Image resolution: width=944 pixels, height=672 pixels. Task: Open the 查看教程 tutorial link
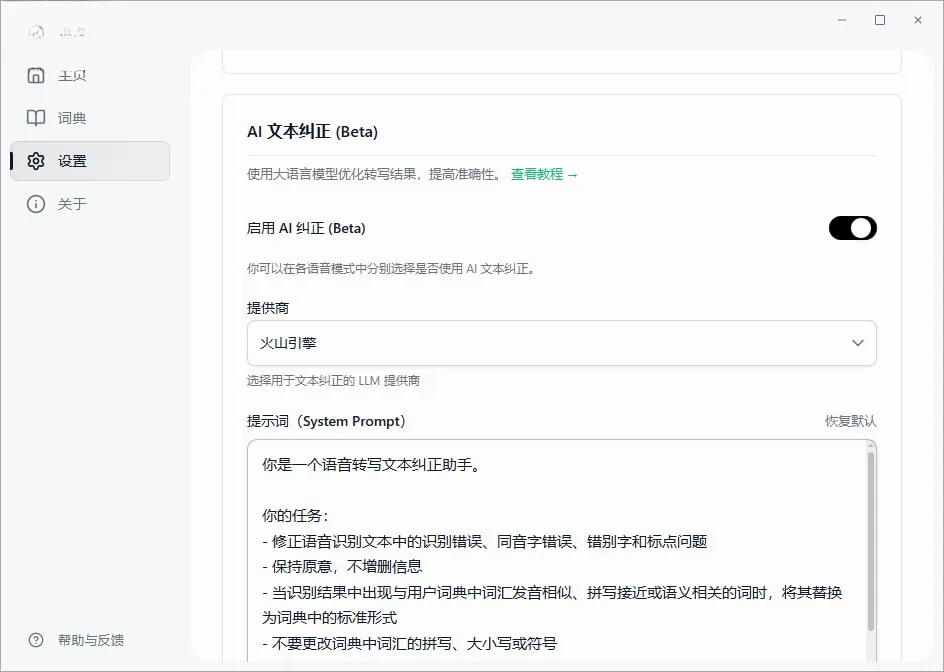[544, 175]
